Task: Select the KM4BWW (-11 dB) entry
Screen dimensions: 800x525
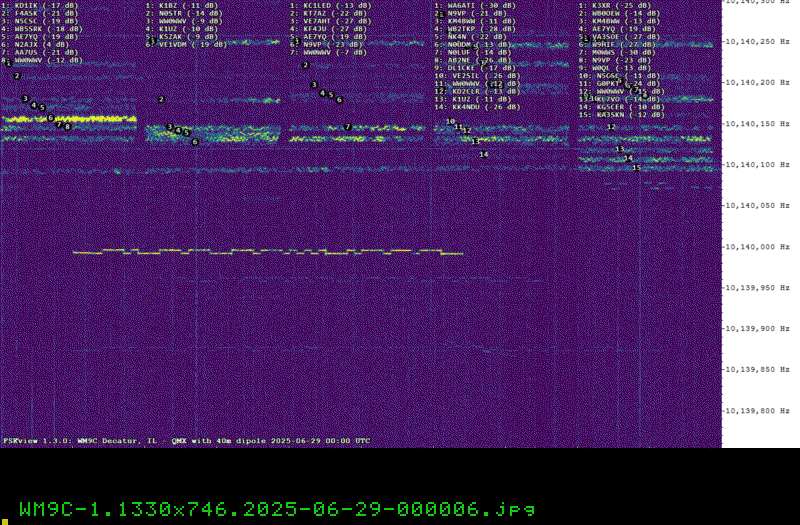Action: point(475,21)
